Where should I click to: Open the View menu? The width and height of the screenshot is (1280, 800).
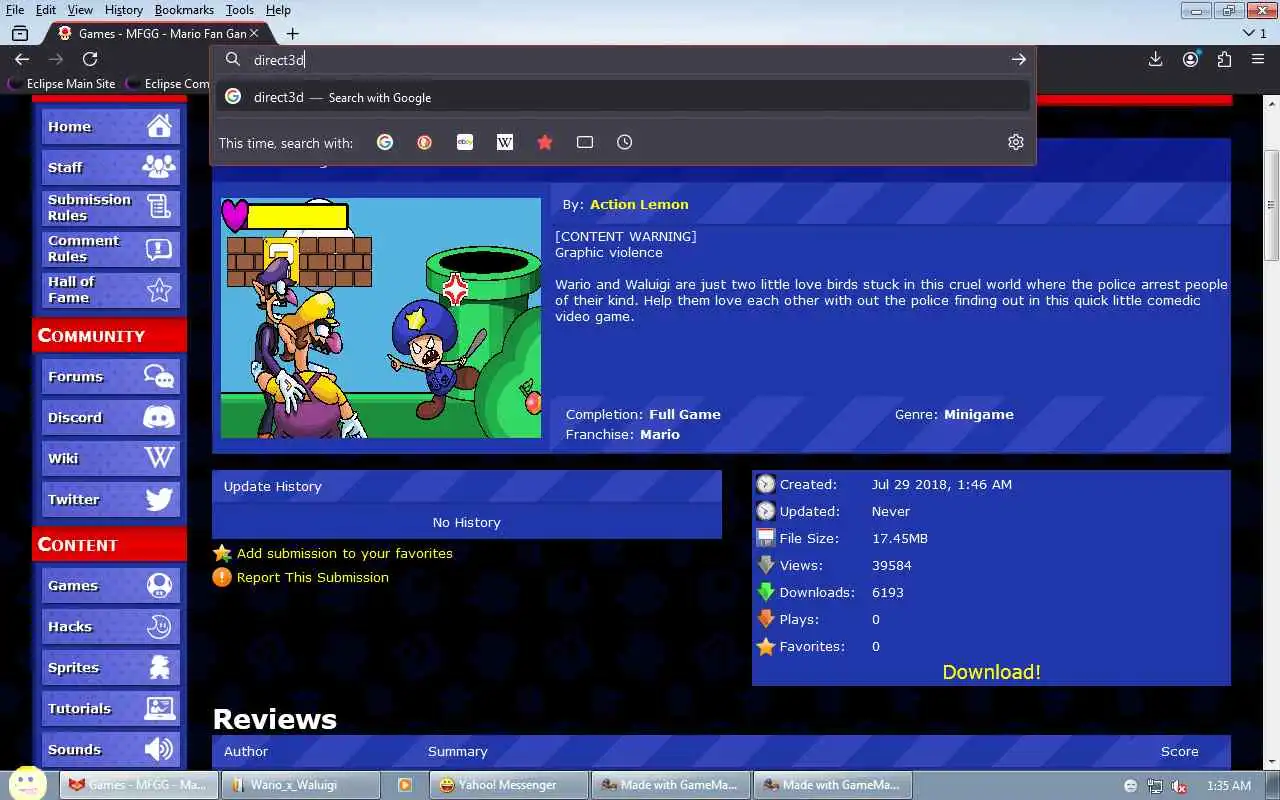[x=80, y=10]
